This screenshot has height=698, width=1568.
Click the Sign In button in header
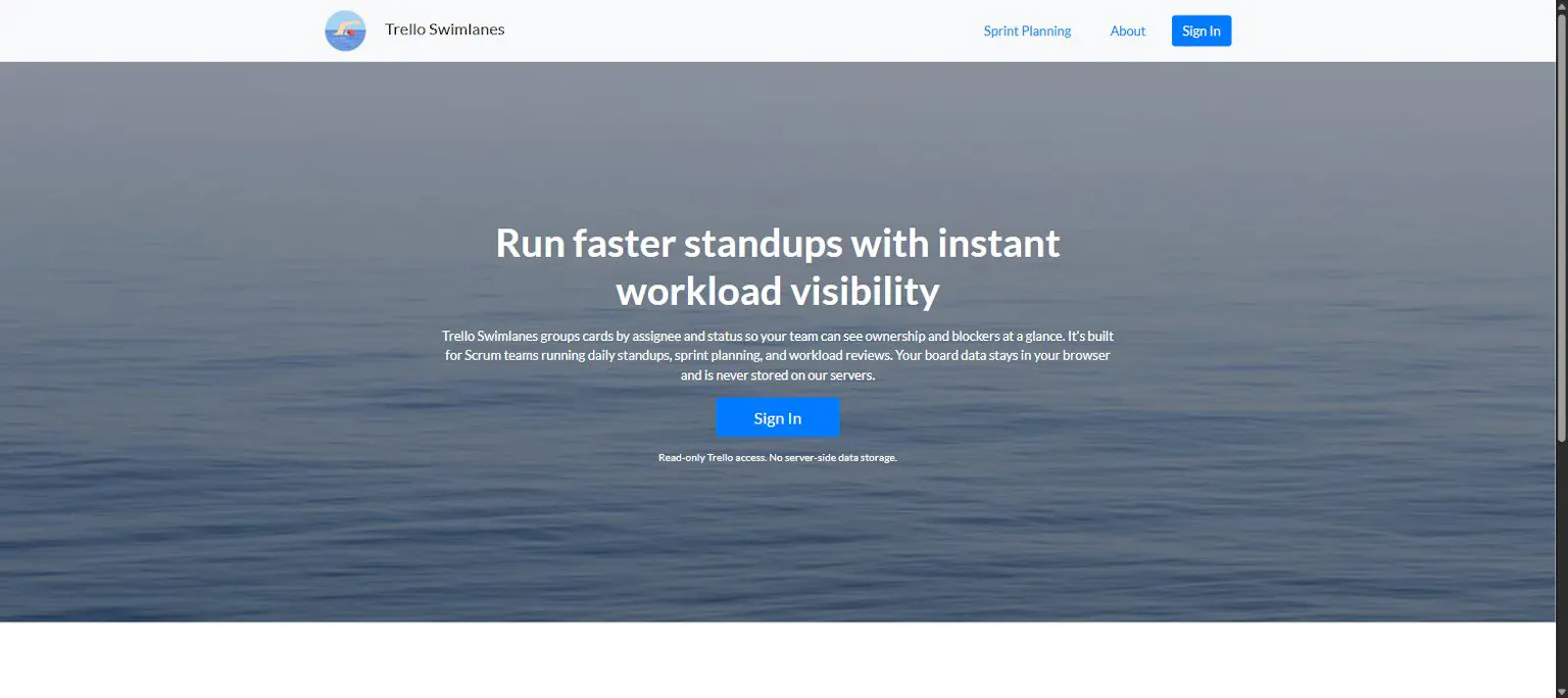(1201, 30)
